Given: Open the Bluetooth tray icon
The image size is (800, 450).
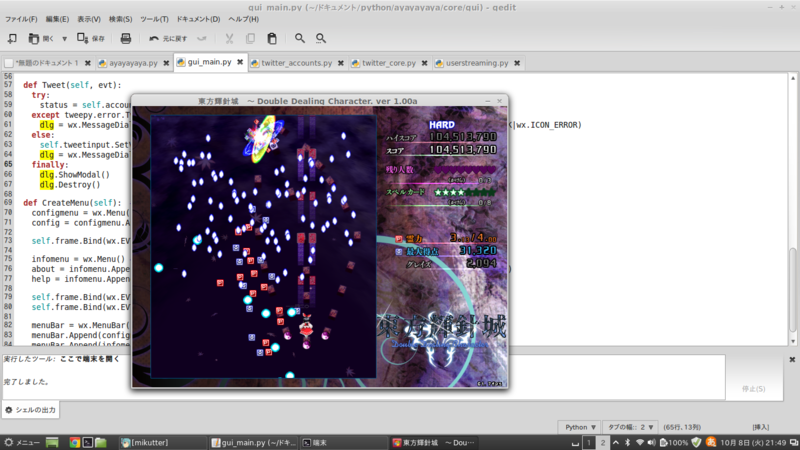Looking at the screenshot, I should 628,442.
